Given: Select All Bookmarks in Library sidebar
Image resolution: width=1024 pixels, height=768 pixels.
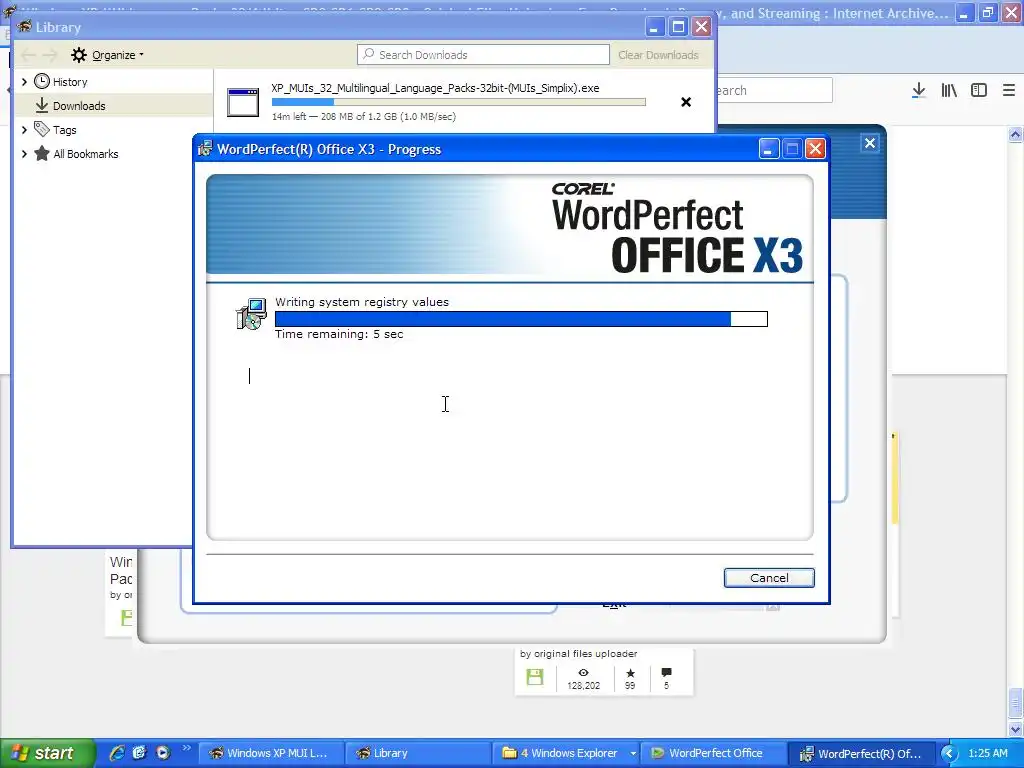Looking at the screenshot, I should coord(86,154).
